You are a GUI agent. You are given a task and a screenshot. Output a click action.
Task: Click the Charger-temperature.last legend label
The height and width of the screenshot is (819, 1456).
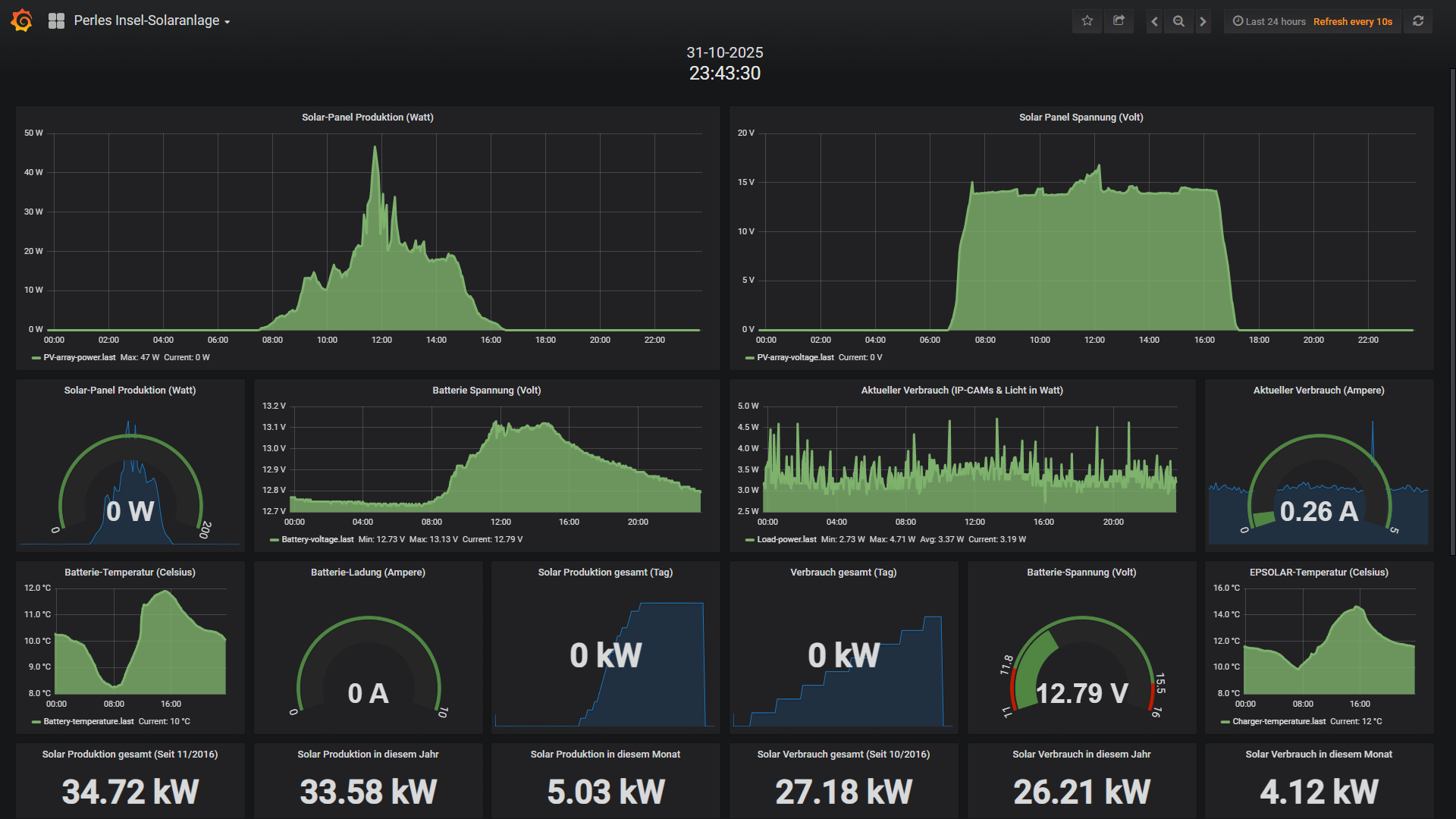click(x=1279, y=721)
